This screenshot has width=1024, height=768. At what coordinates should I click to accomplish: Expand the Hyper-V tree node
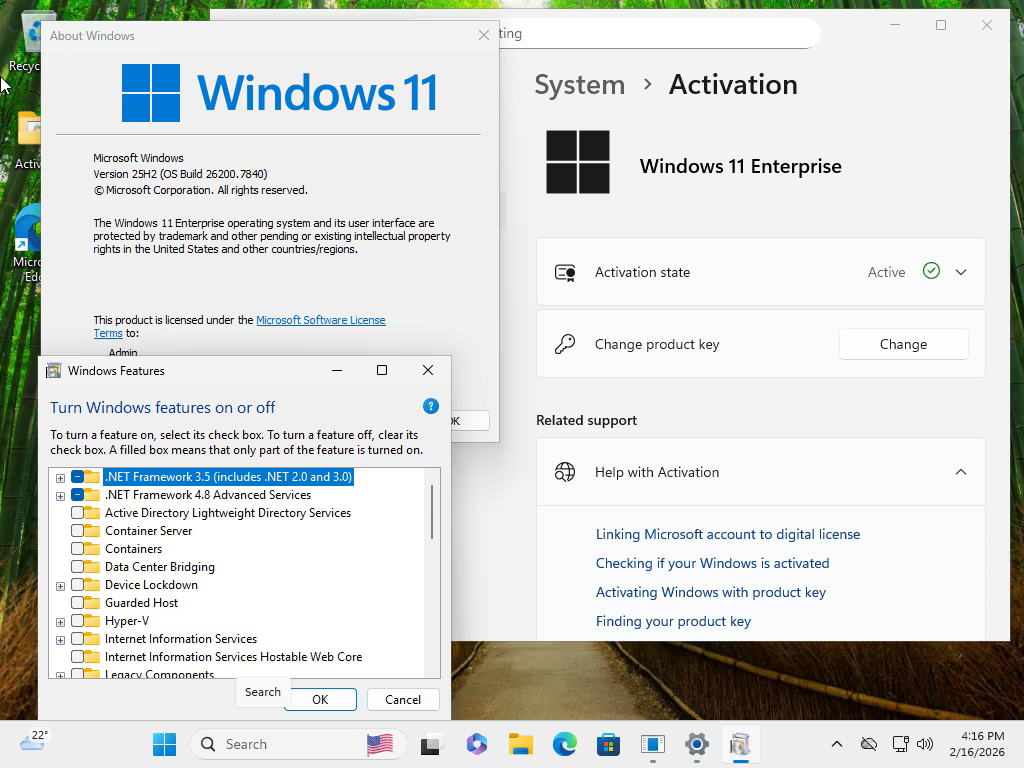[60, 622]
